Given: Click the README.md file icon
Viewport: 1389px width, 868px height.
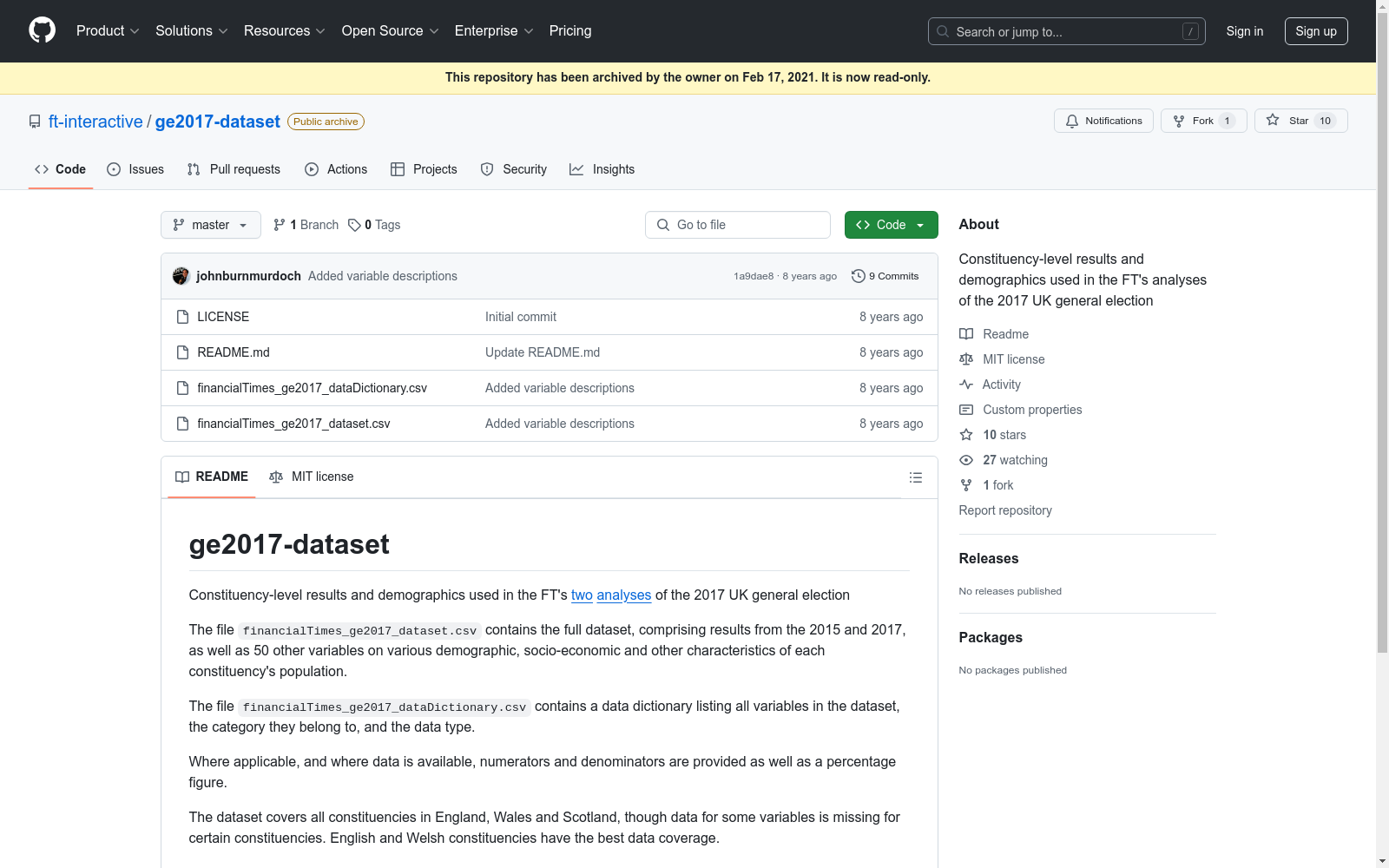Looking at the screenshot, I should pyautogui.click(x=182, y=352).
